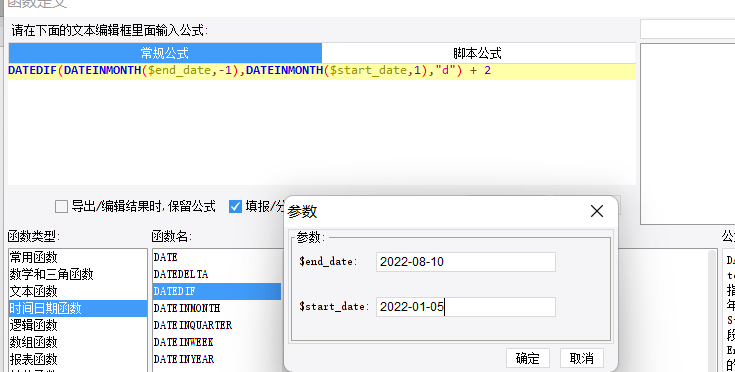Switch to the 常规公式 tab
The width and height of the screenshot is (735, 372).
pos(165,53)
